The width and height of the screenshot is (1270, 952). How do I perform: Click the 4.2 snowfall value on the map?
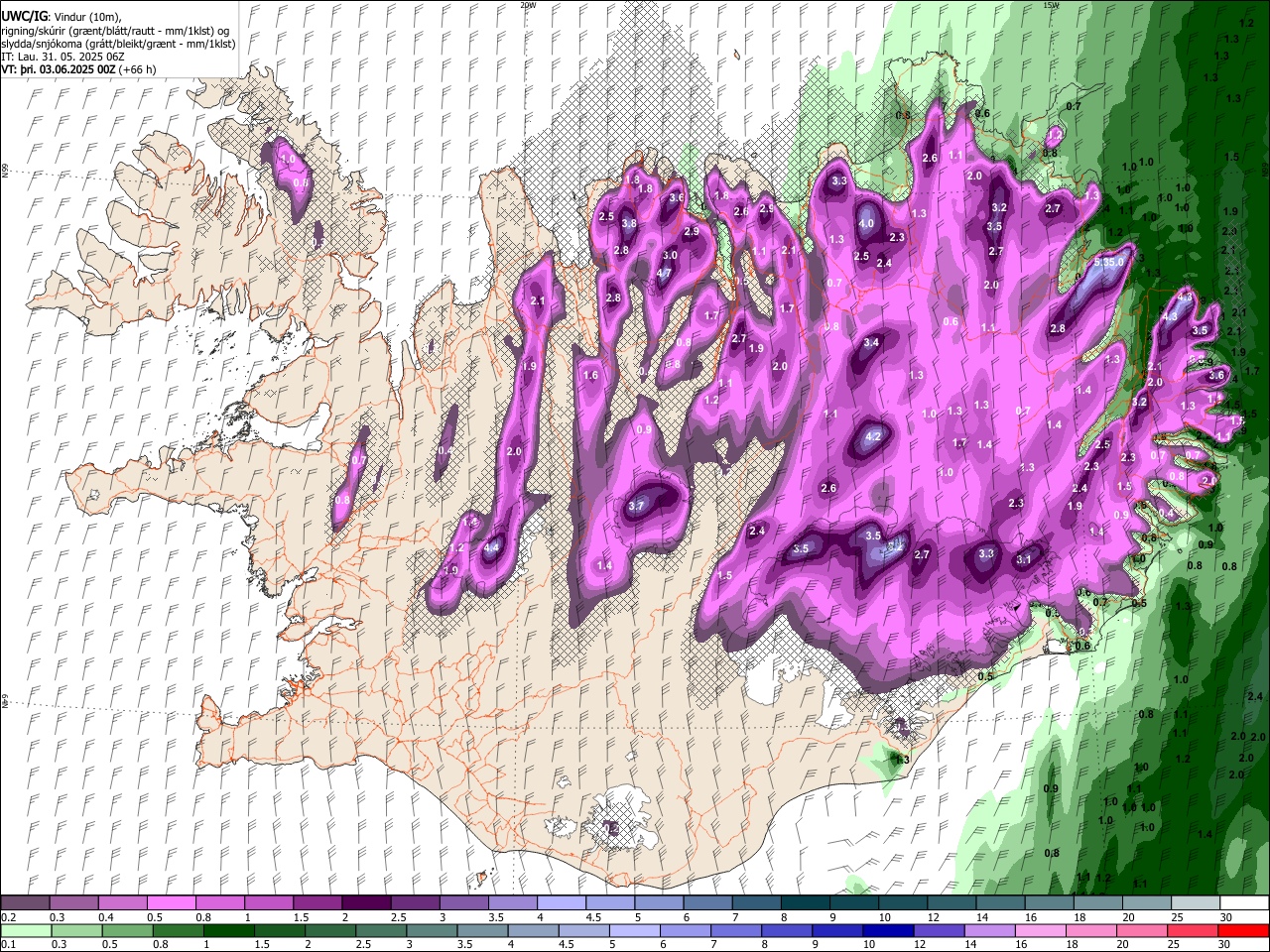(874, 436)
